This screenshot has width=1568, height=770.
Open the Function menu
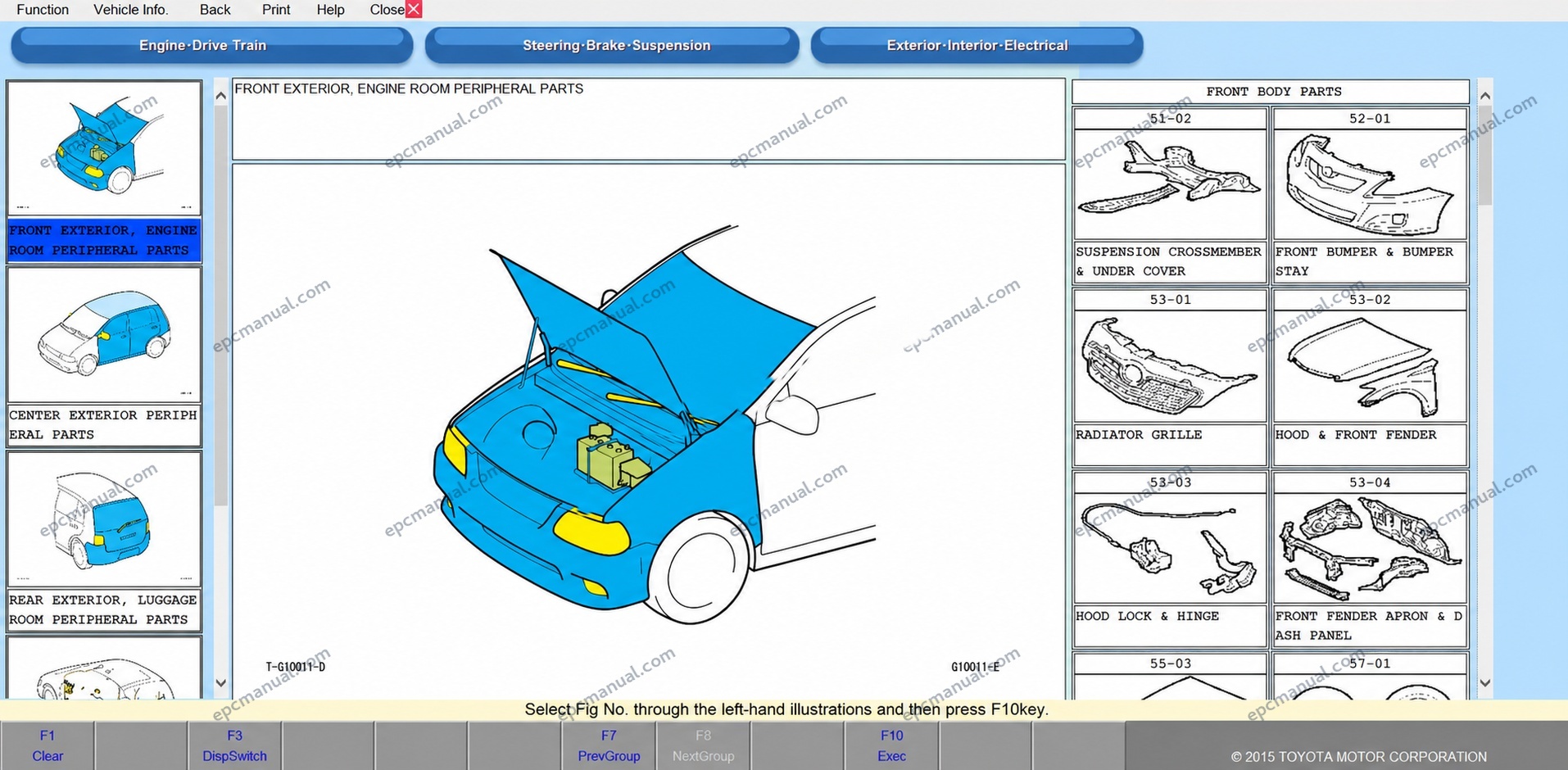(43, 10)
